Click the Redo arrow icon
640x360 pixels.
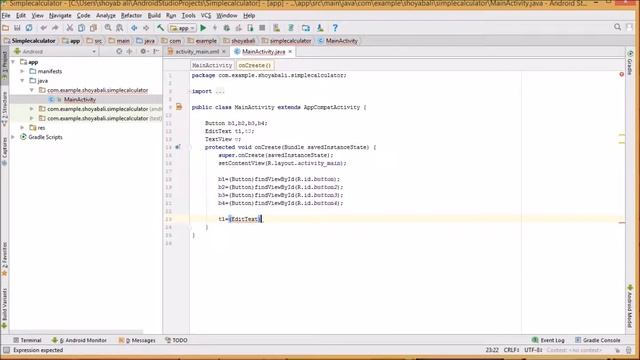(55, 28)
